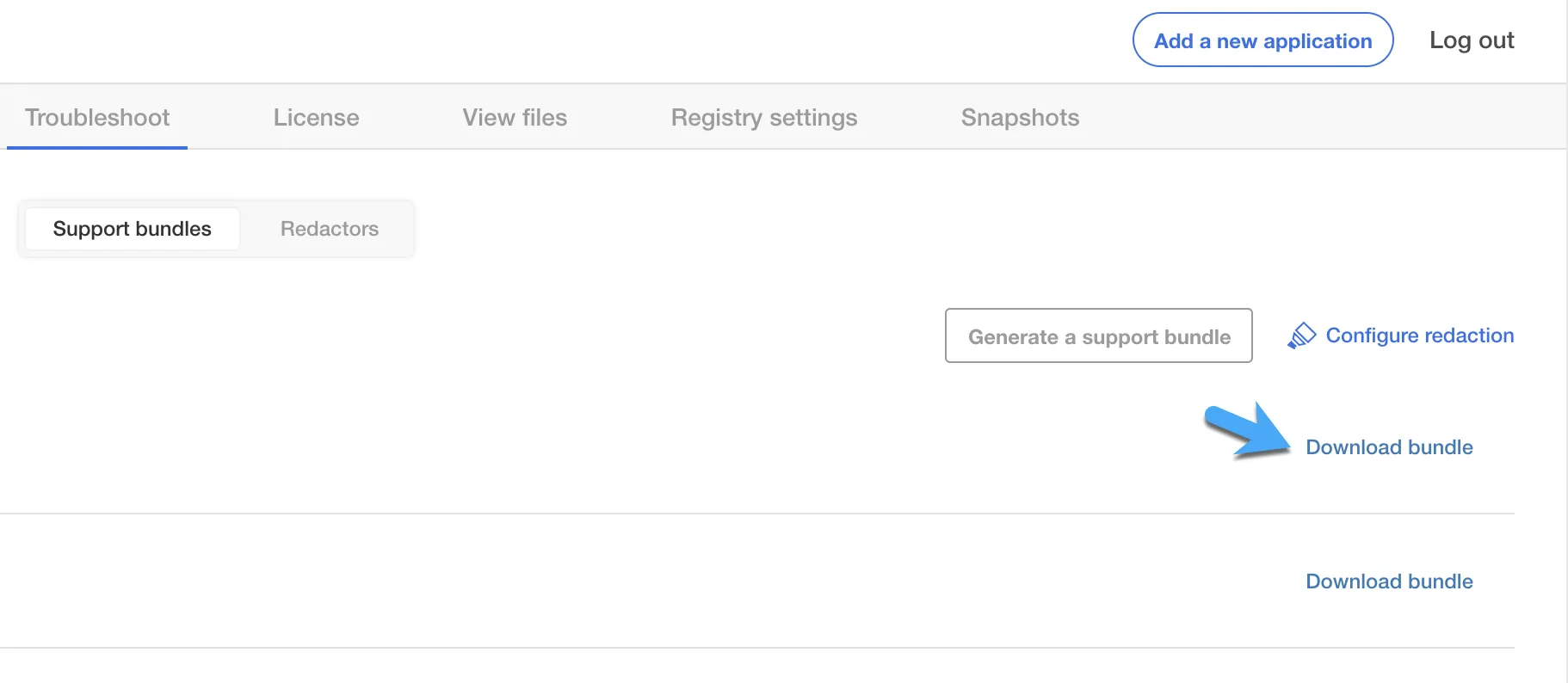Click the blue underline beneath Troubleshoot
The width and height of the screenshot is (1568, 683).
click(x=97, y=148)
